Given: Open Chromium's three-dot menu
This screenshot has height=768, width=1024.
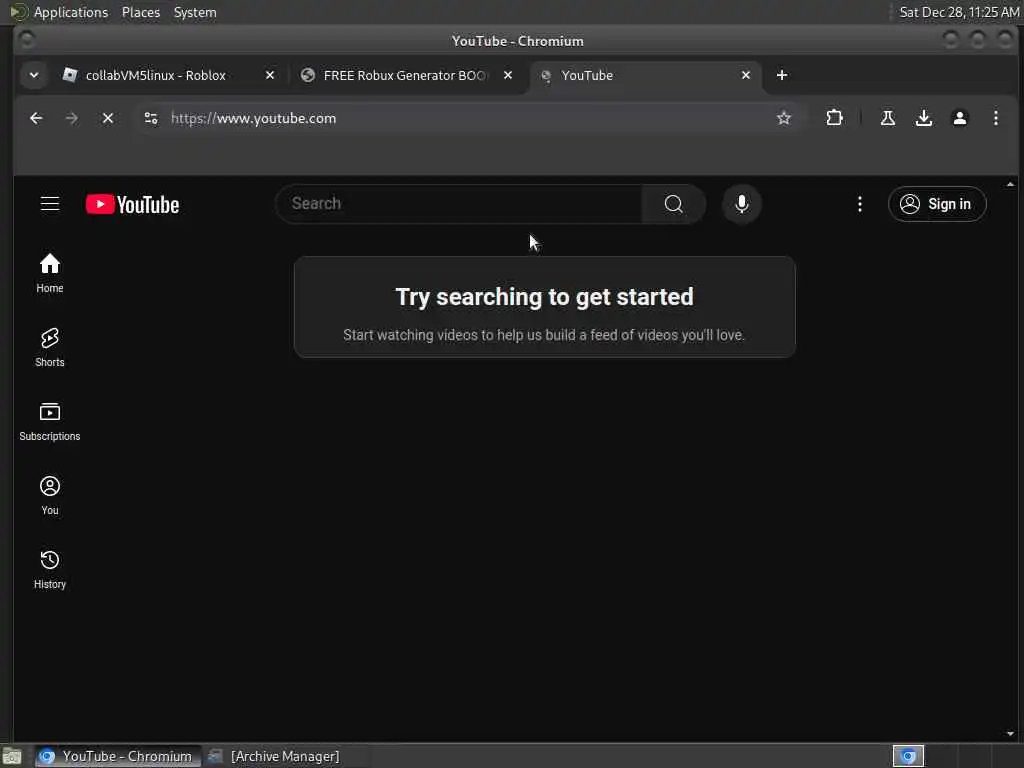Looking at the screenshot, I should click(x=995, y=118).
